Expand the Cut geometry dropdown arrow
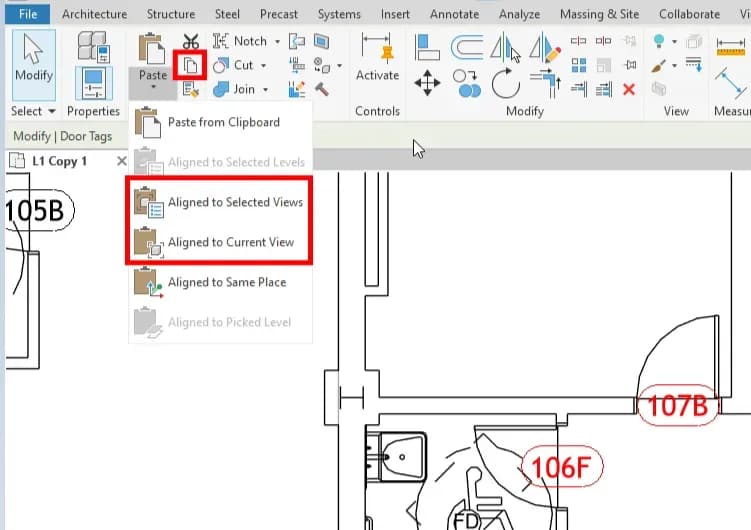The image size is (751, 530). (x=263, y=66)
